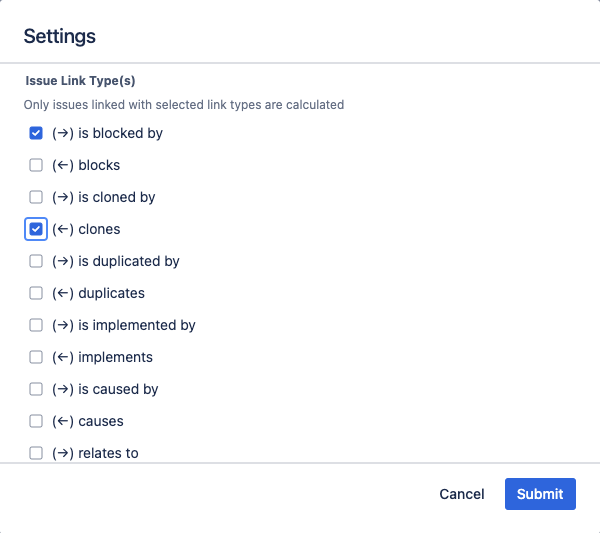
Task: Cancel the Settings dialog
Action: (462, 494)
